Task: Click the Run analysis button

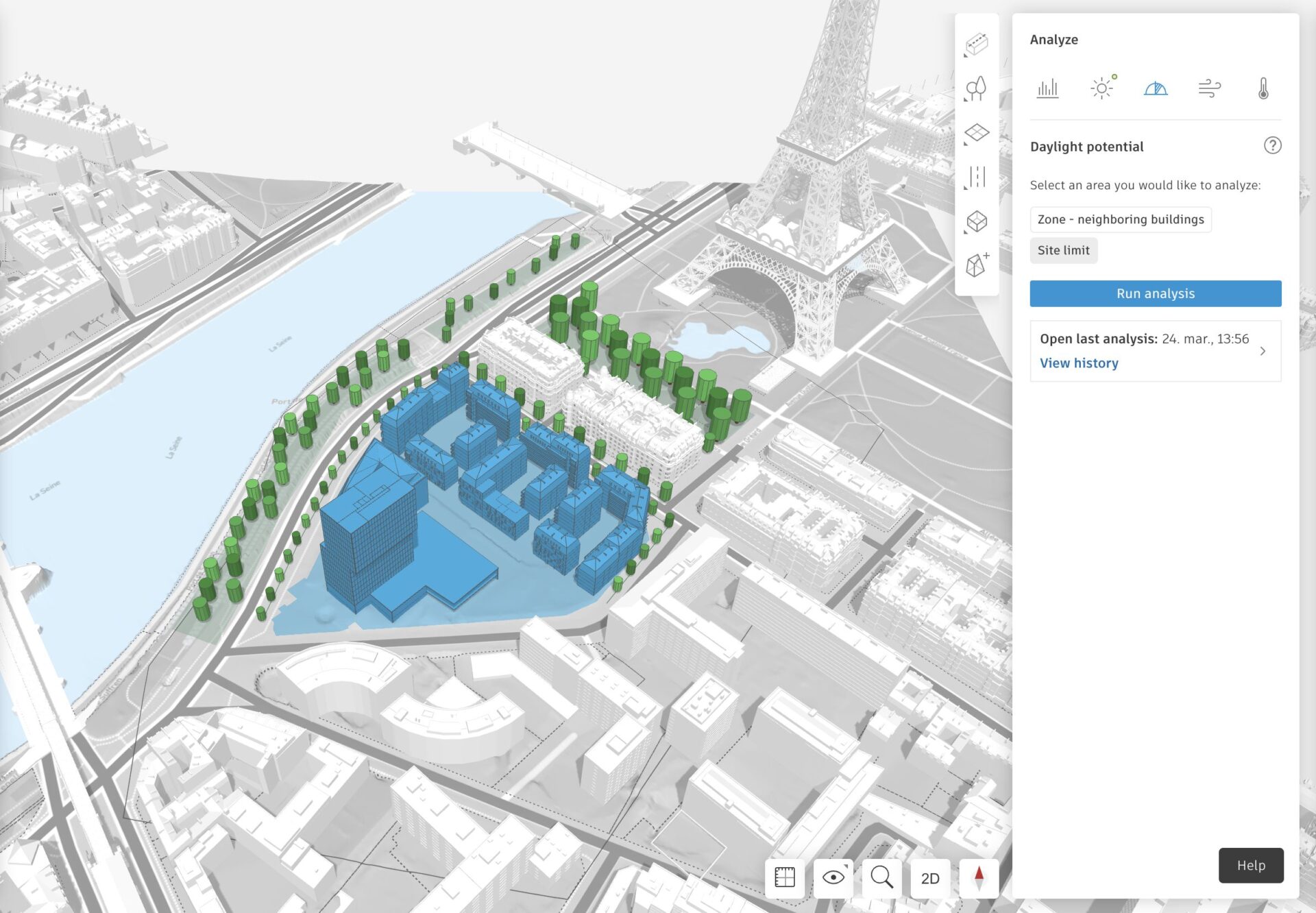Action: click(1156, 293)
